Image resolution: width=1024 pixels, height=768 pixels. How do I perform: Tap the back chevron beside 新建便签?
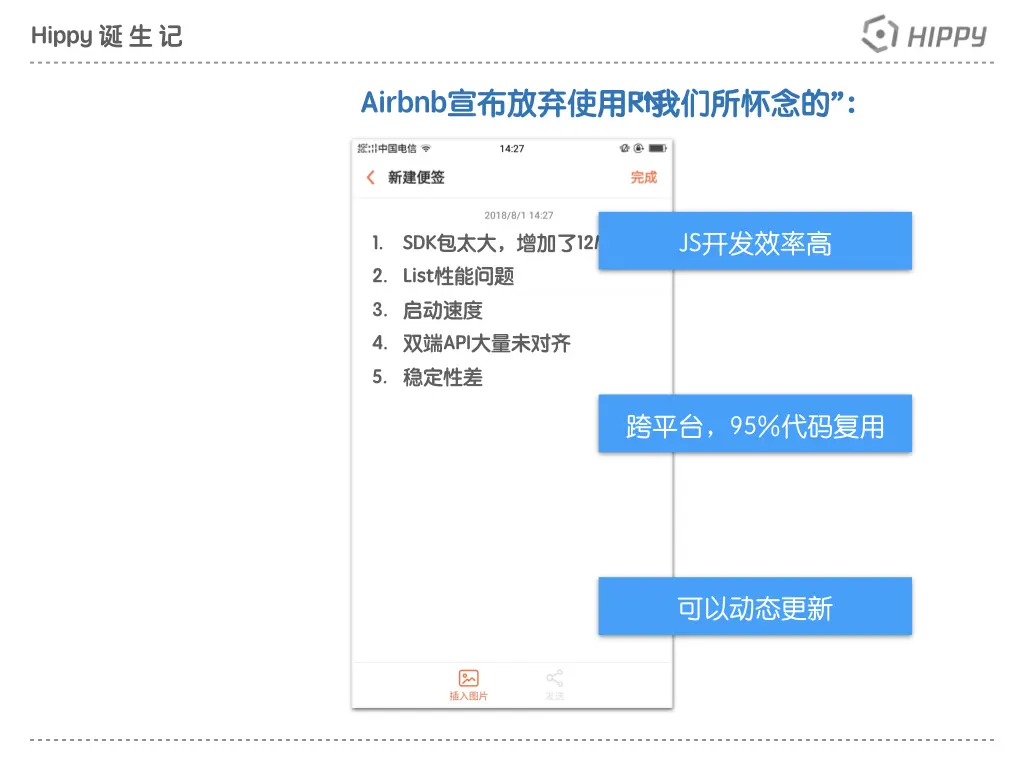point(371,178)
